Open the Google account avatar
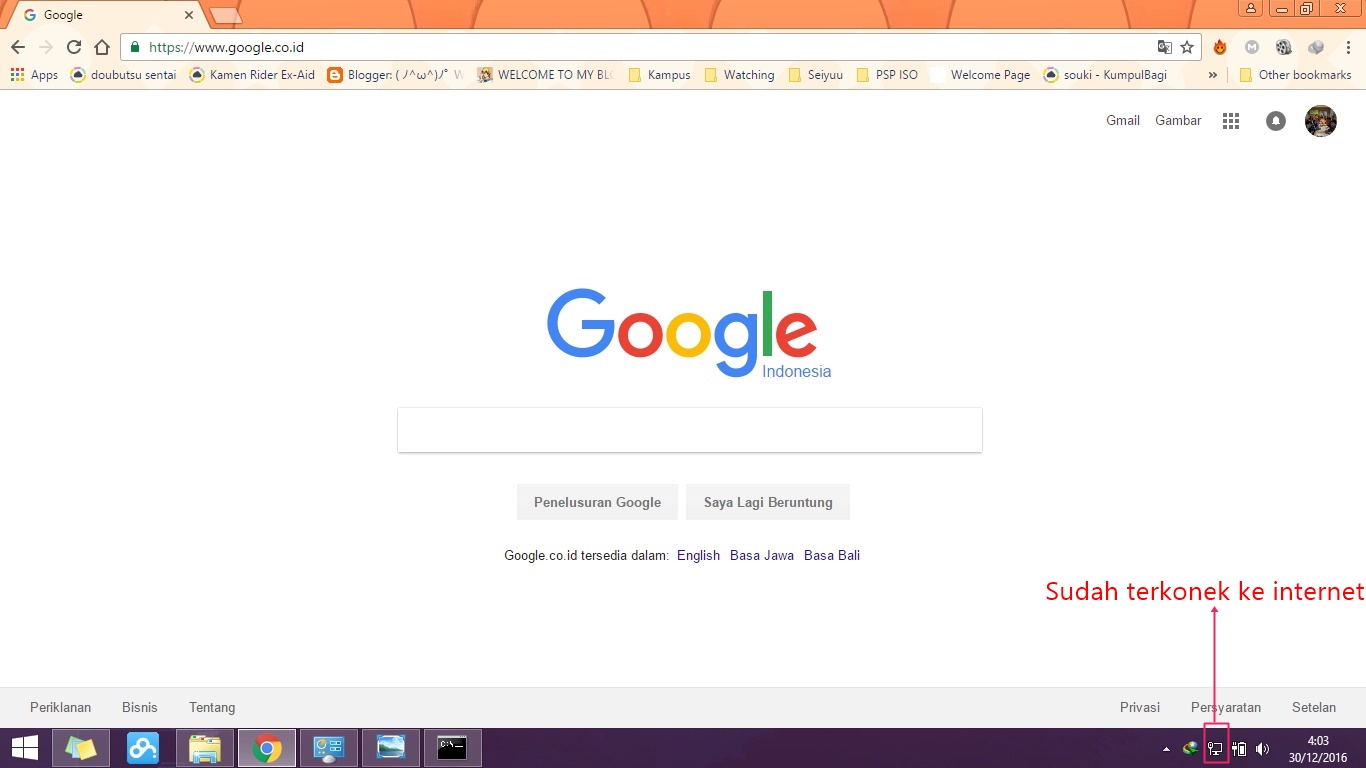The width and height of the screenshot is (1366, 768). pos(1321,121)
